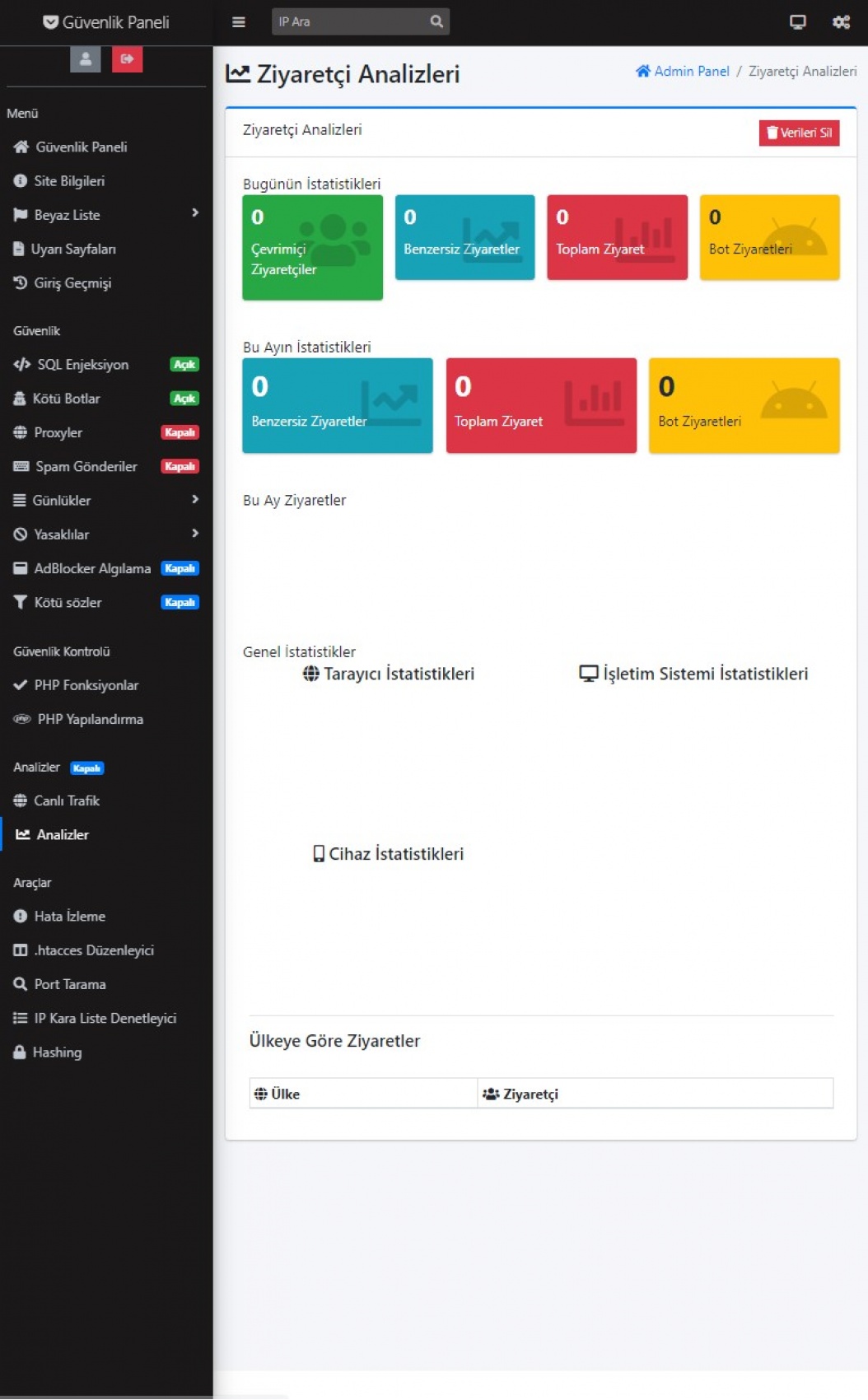The width and height of the screenshot is (868, 1400).
Task: Toggle the Proxyler Kapalı badge
Action: [180, 432]
